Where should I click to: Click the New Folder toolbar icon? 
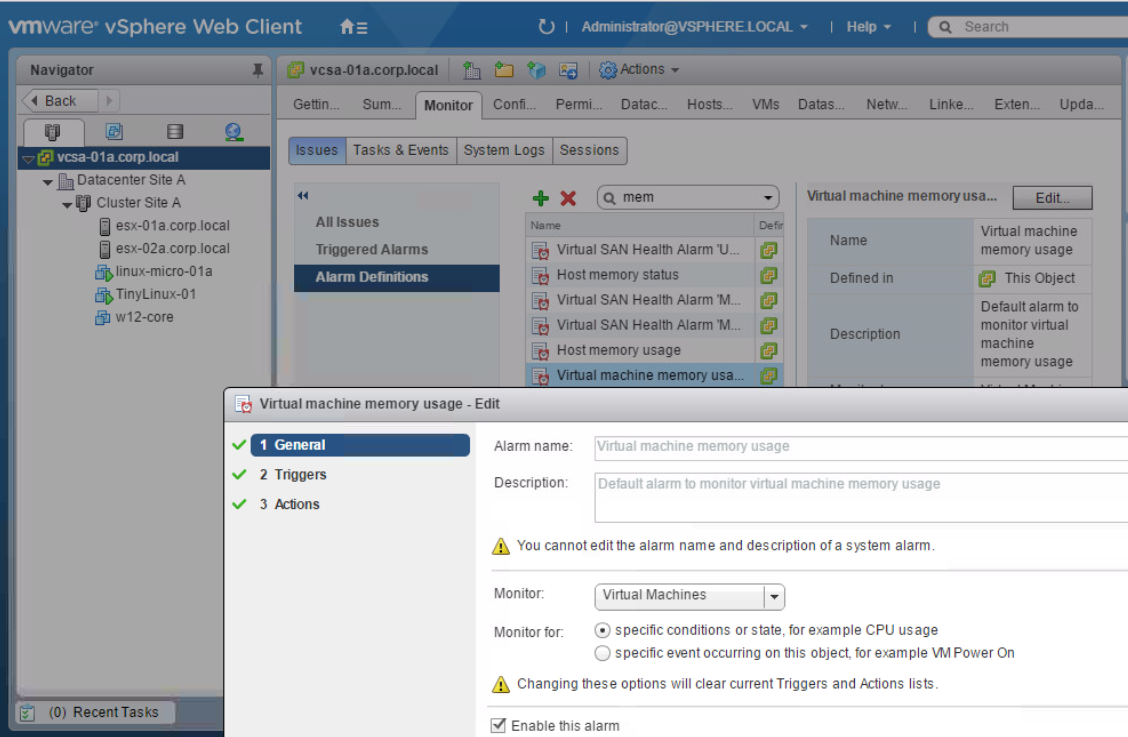pos(504,70)
